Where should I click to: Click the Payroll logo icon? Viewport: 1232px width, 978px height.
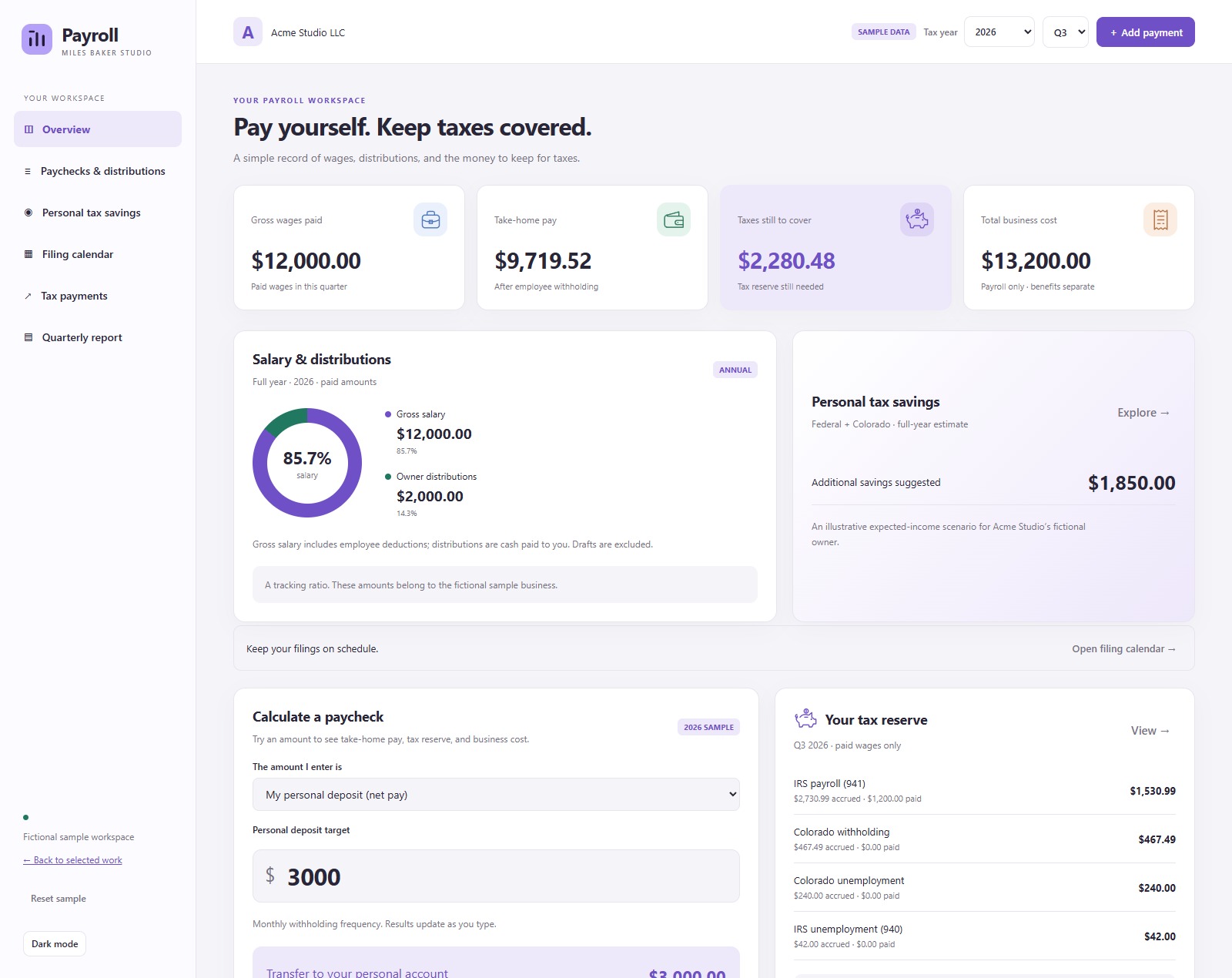coord(37,39)
